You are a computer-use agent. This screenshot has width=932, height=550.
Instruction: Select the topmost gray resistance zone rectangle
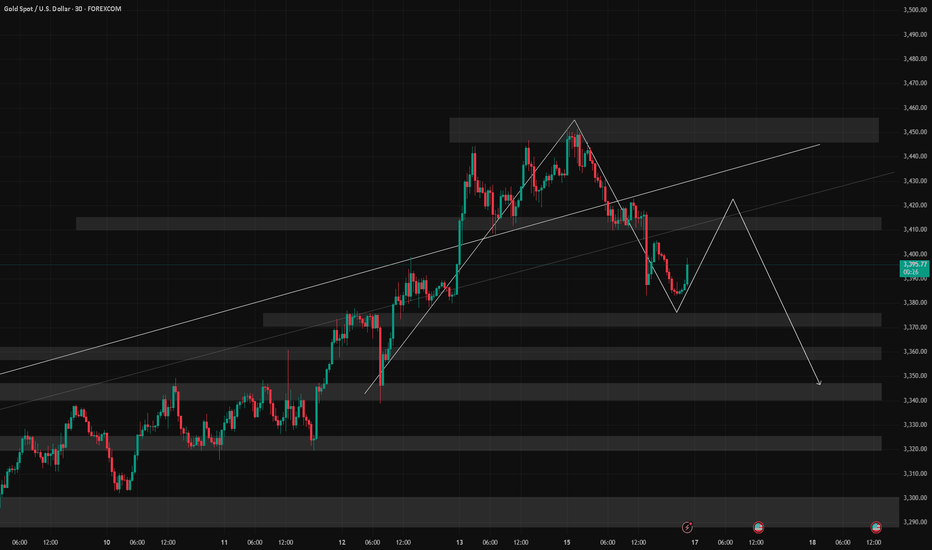coord(664,130)
